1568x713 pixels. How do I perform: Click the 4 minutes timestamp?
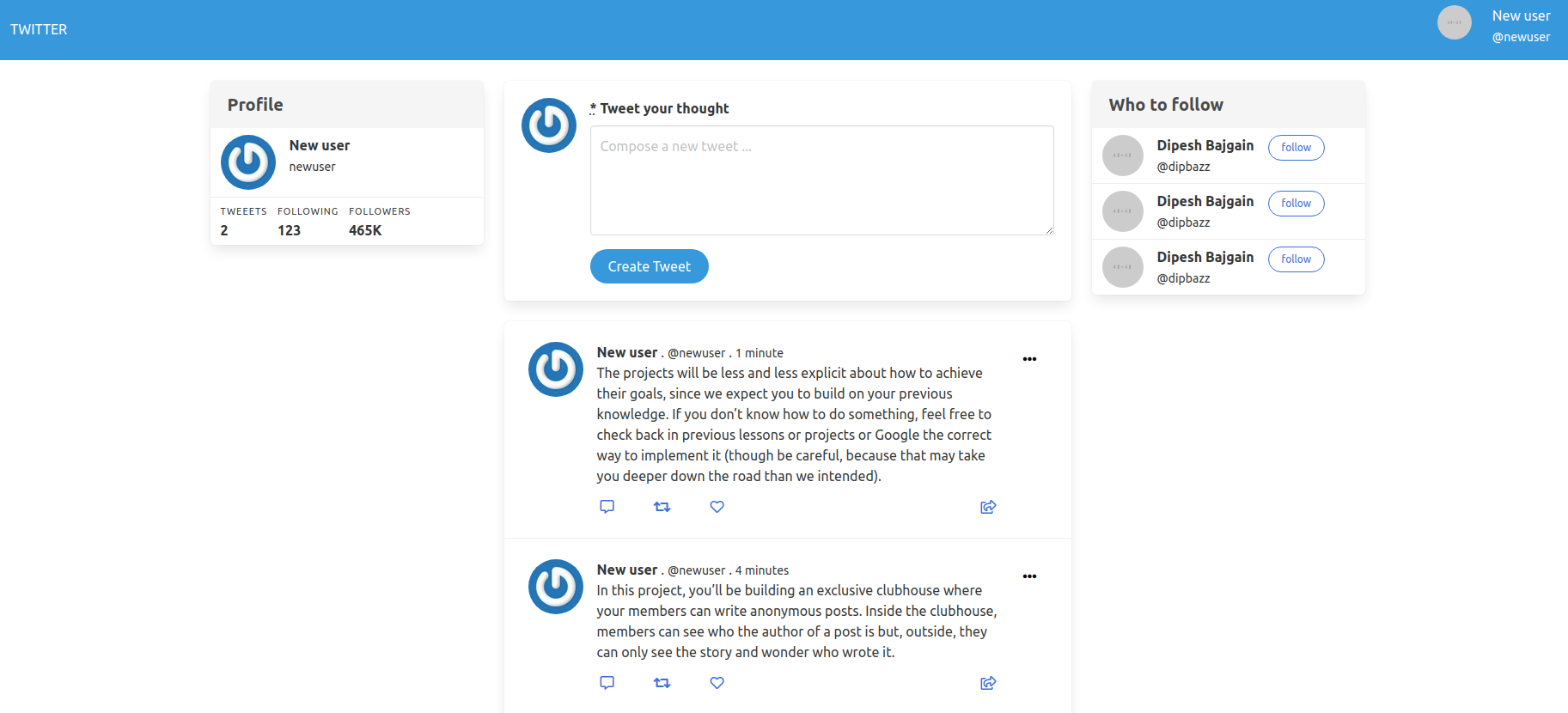(762, 570)
